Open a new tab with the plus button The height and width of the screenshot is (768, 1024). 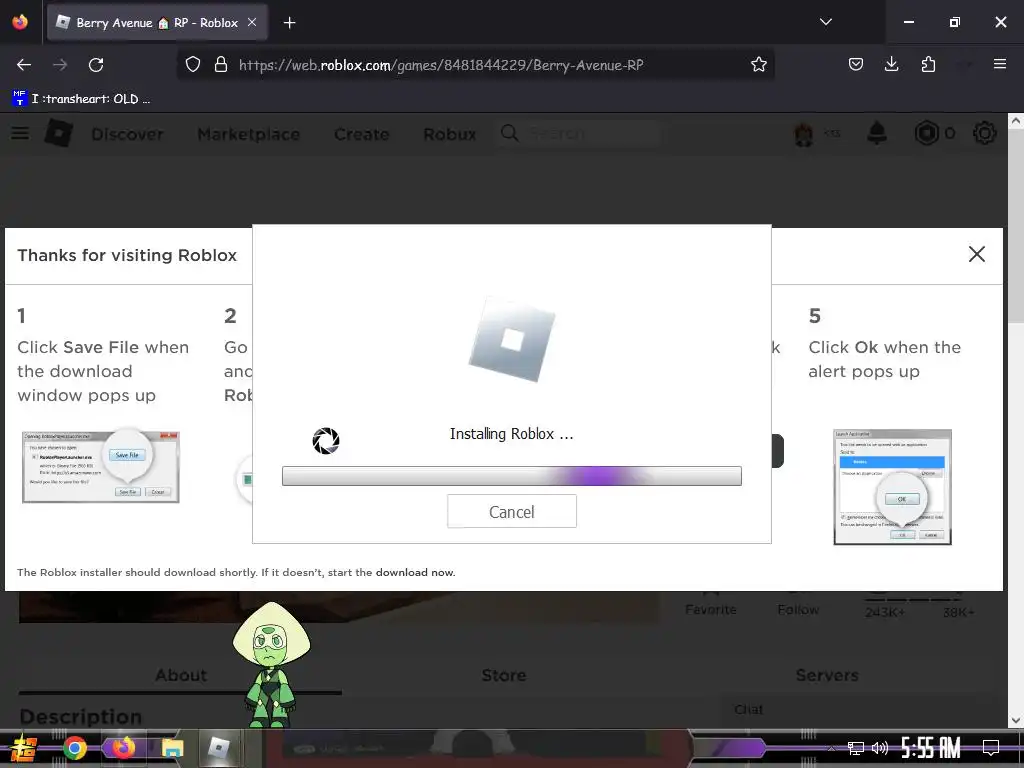tap(289, 23)
